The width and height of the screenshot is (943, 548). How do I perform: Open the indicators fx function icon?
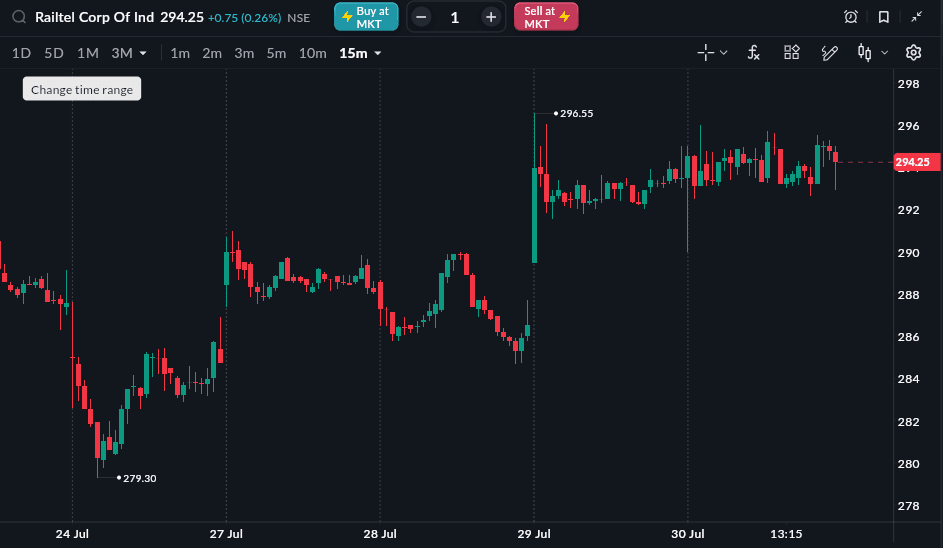[x=754, y=53]
